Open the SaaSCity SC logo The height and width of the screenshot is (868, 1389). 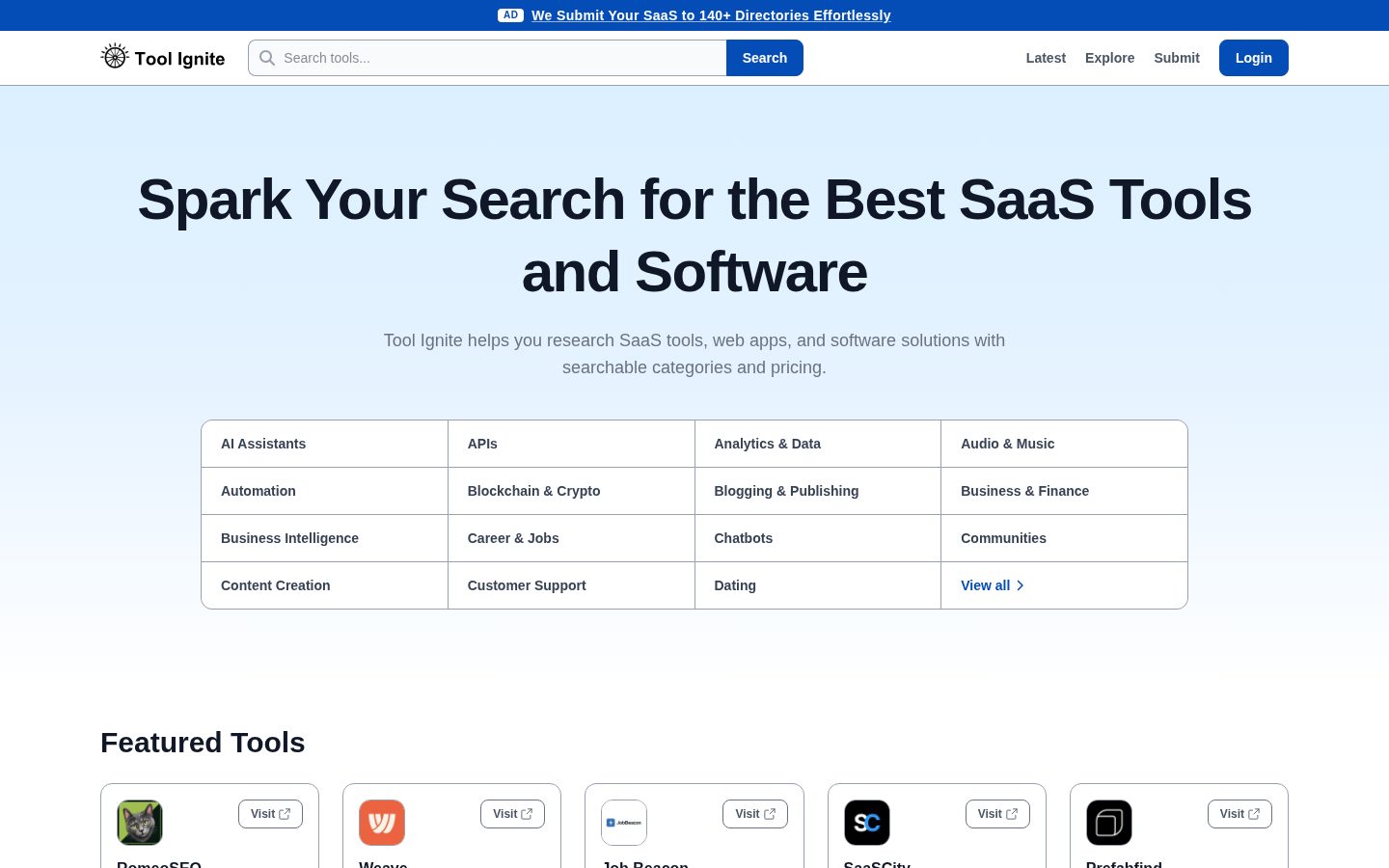(x=867, y=823)
